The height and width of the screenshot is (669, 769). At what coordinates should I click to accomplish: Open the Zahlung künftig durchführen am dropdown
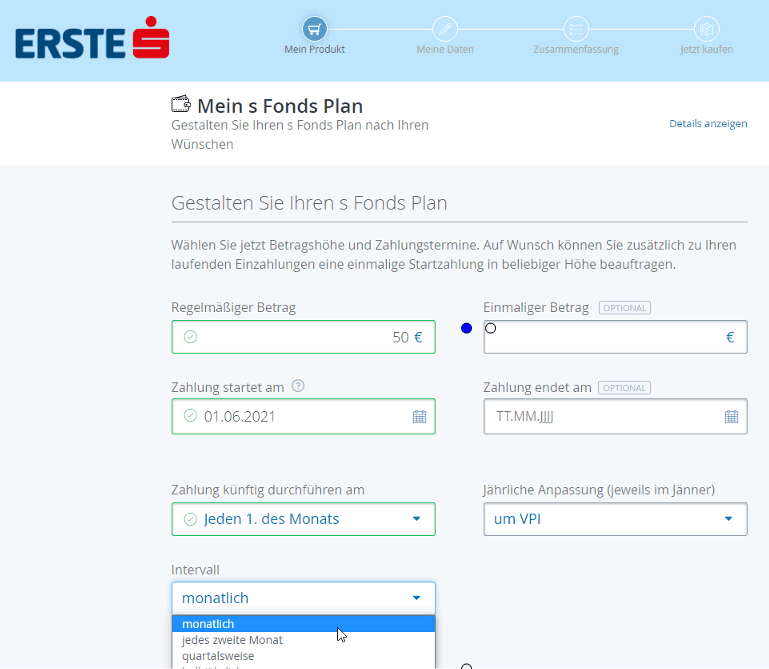304,519
